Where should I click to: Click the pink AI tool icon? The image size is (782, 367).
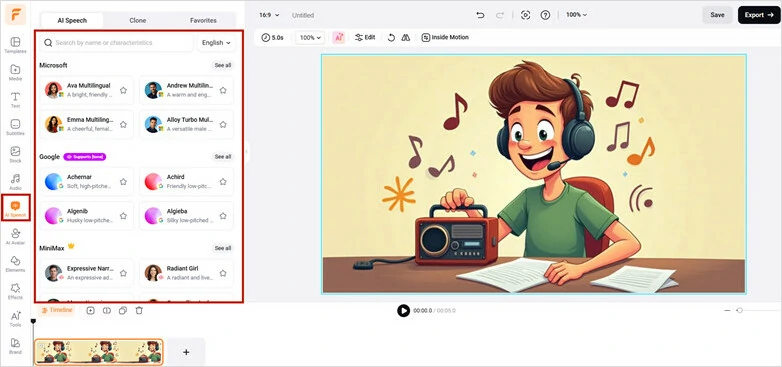(339, 37)
